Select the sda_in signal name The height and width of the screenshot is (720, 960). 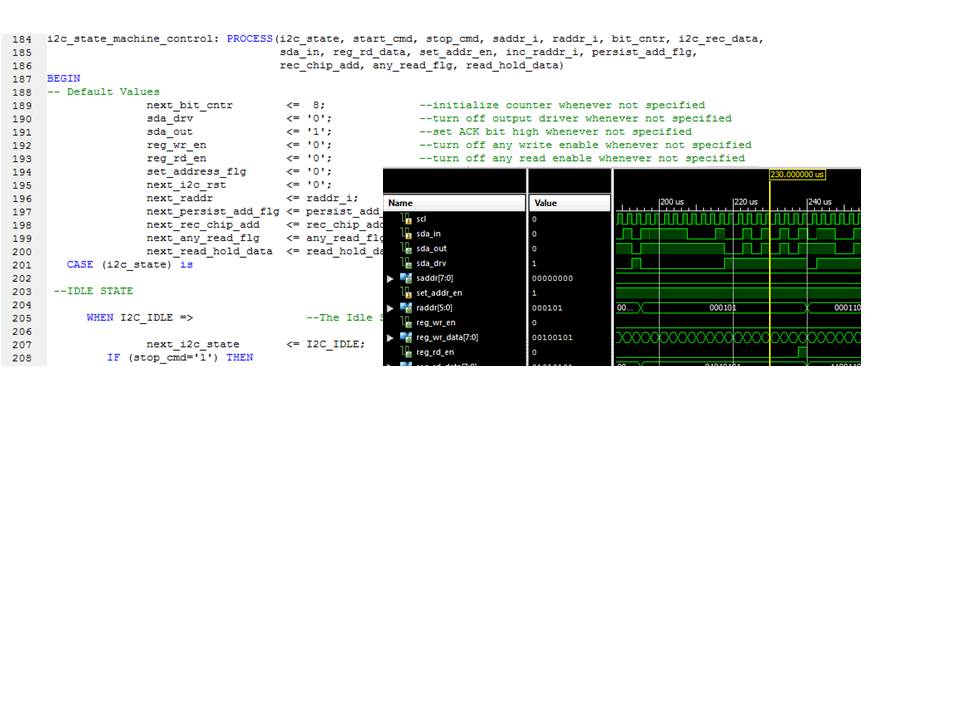tap(428, 233)
